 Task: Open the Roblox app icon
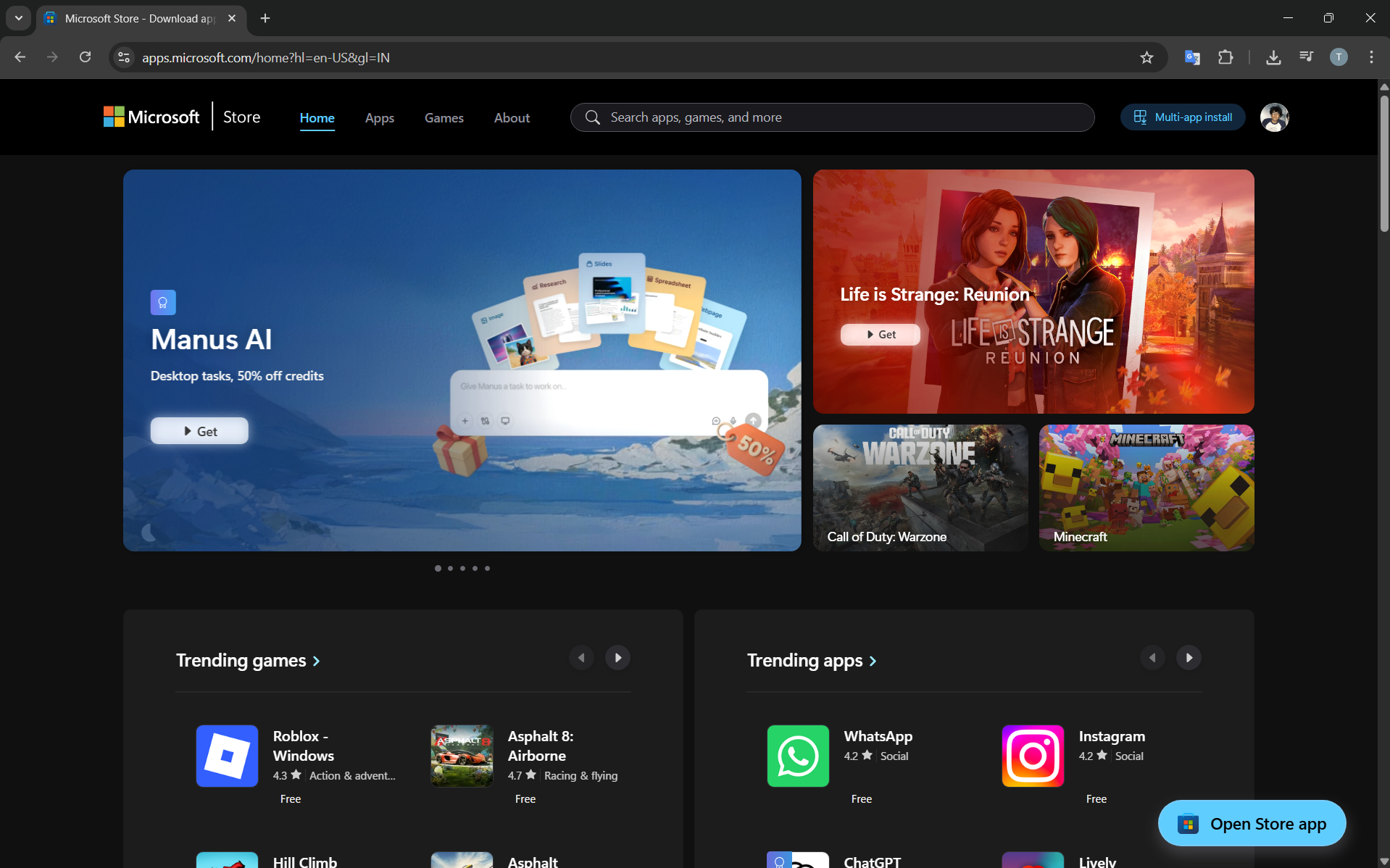[x=227, y=756]
